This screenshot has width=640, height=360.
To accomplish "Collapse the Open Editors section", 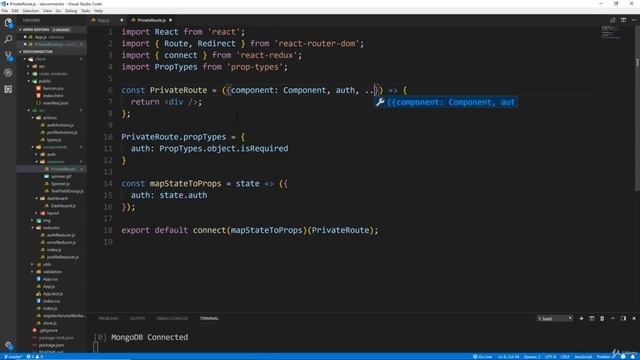I will (x=51, y=30).
